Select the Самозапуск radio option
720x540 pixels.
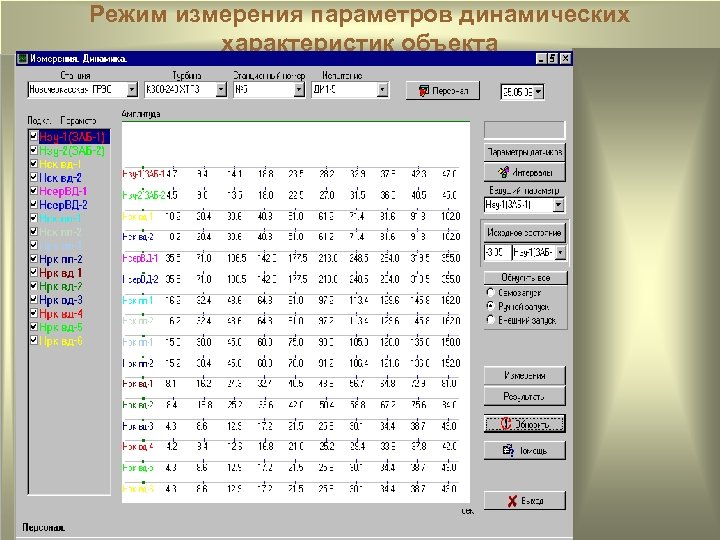490,292
